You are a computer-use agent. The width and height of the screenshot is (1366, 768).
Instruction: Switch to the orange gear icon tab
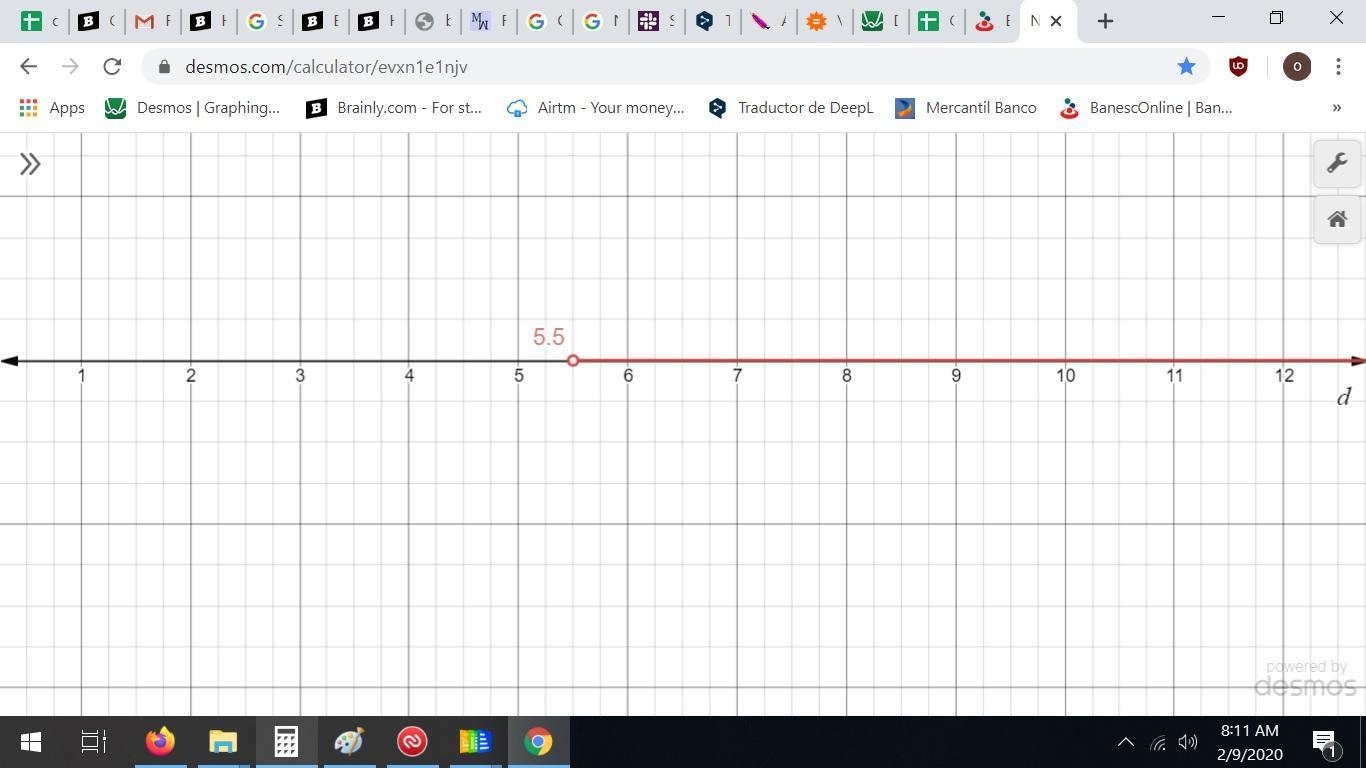tap(825, 20)
